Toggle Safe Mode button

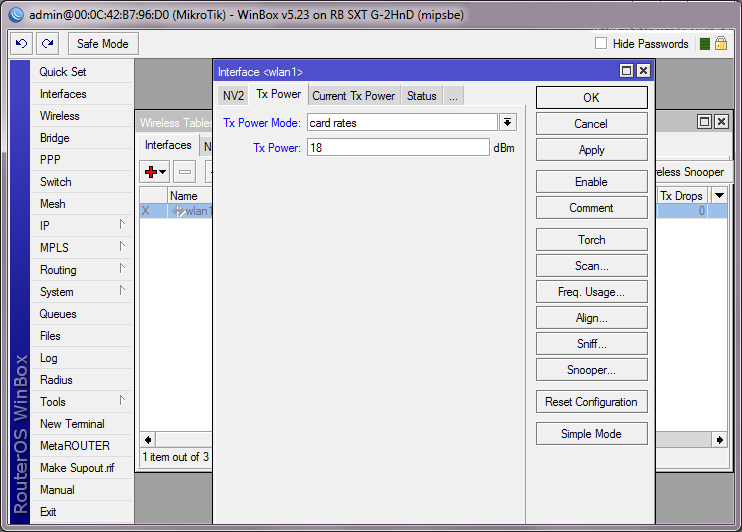(103, 44)
